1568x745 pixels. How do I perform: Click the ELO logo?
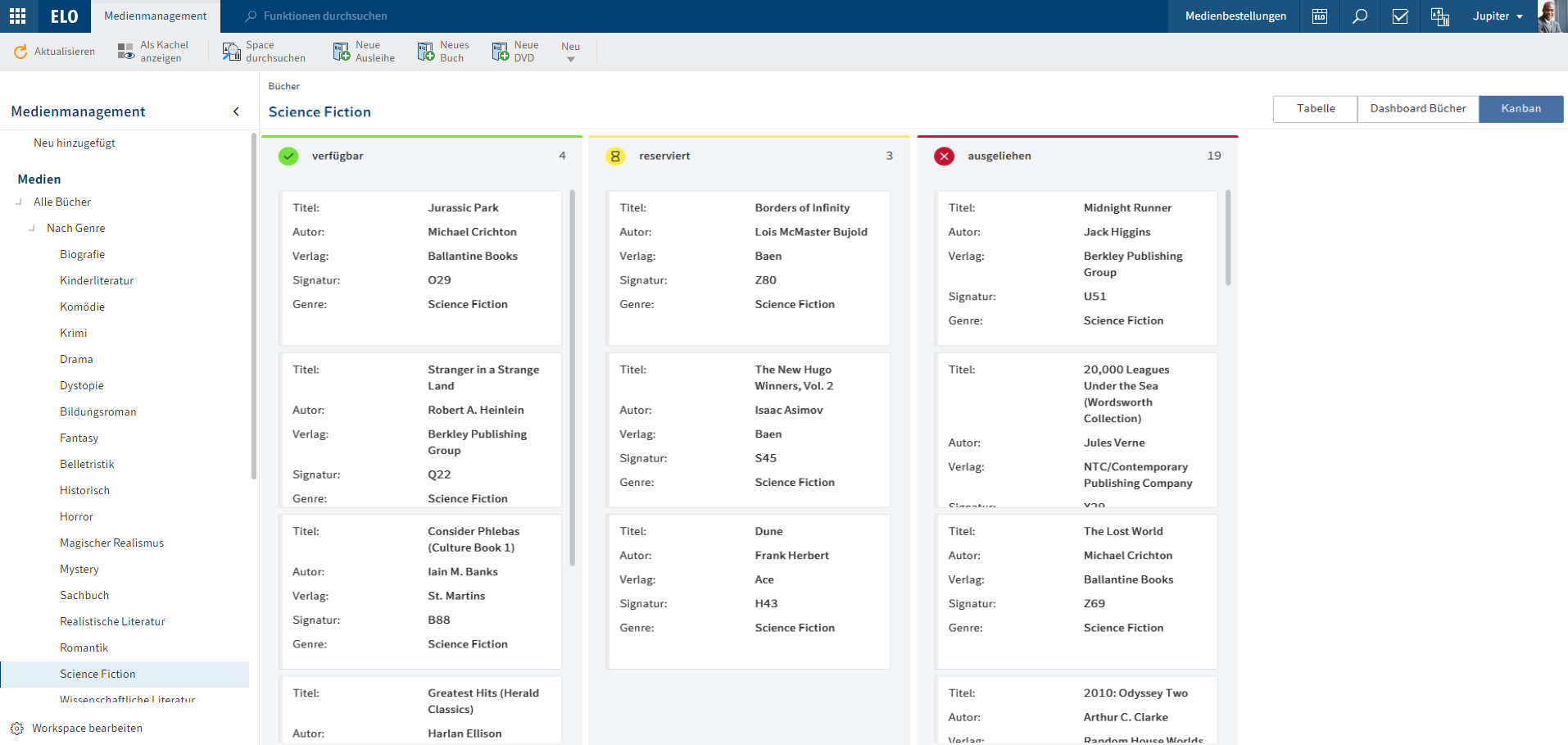point(64,16)
